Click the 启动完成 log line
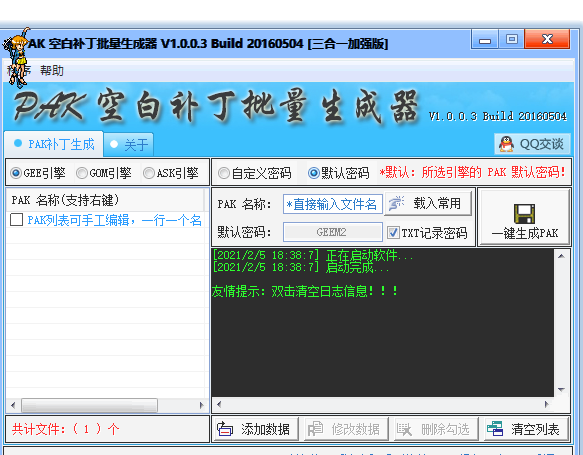This screenshot has height=455, width=583. [x=301, y=267]
